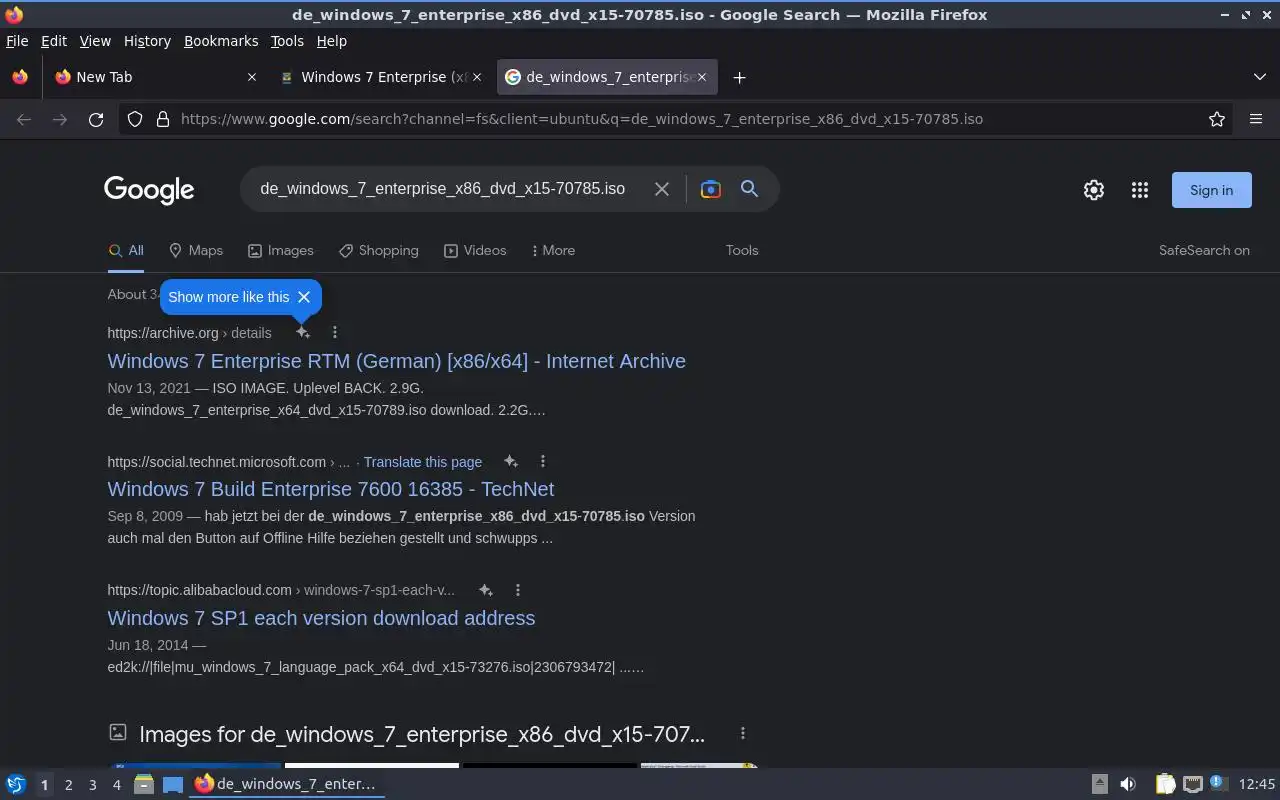Open the Edit menu
Image resolution: width=1280 pixels, height=800 pixels.
coord(54,41)
